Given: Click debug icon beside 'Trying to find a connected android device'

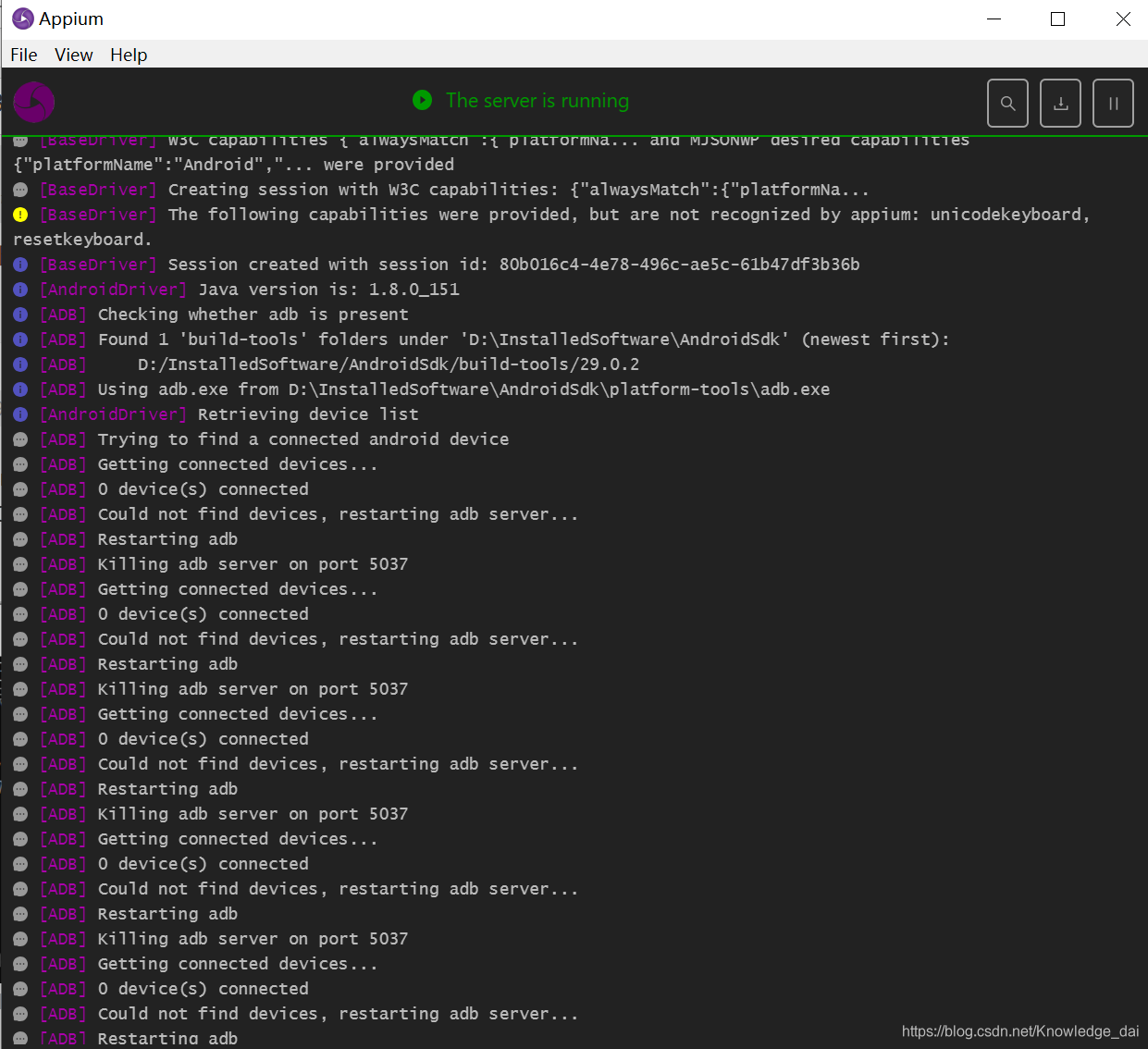Looking at the screenshot, I should pyautogui.click(x=20, y=439).
